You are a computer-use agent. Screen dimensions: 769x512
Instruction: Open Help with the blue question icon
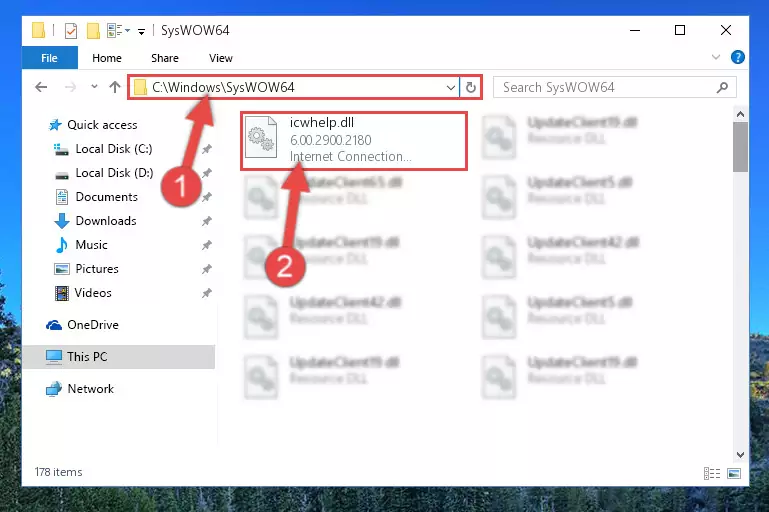click(x=737, y=57)
